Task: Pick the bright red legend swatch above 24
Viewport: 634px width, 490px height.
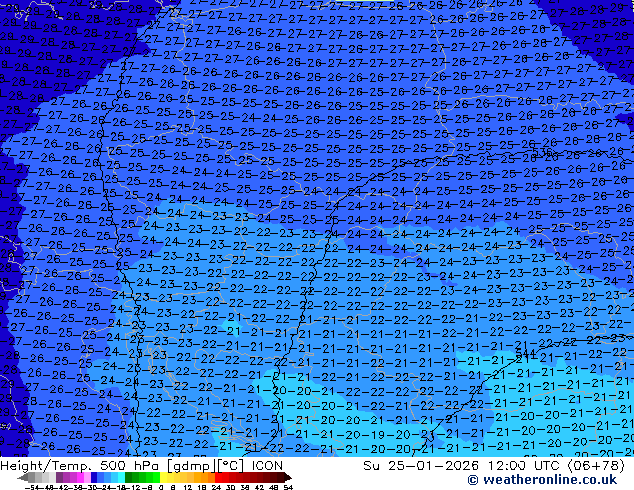Action: click(x=218, y=478)
